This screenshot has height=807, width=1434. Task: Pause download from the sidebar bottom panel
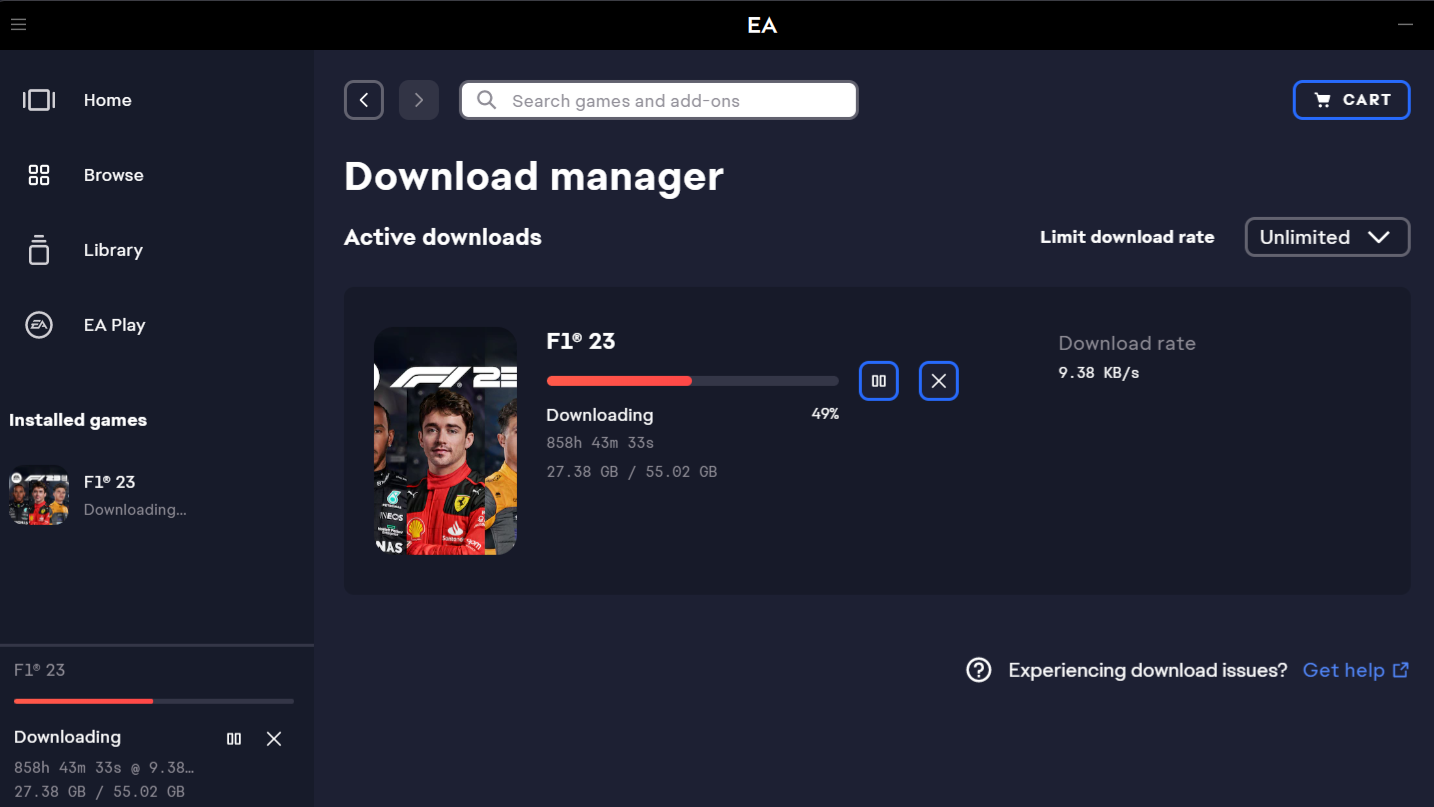tap(234, 739)
